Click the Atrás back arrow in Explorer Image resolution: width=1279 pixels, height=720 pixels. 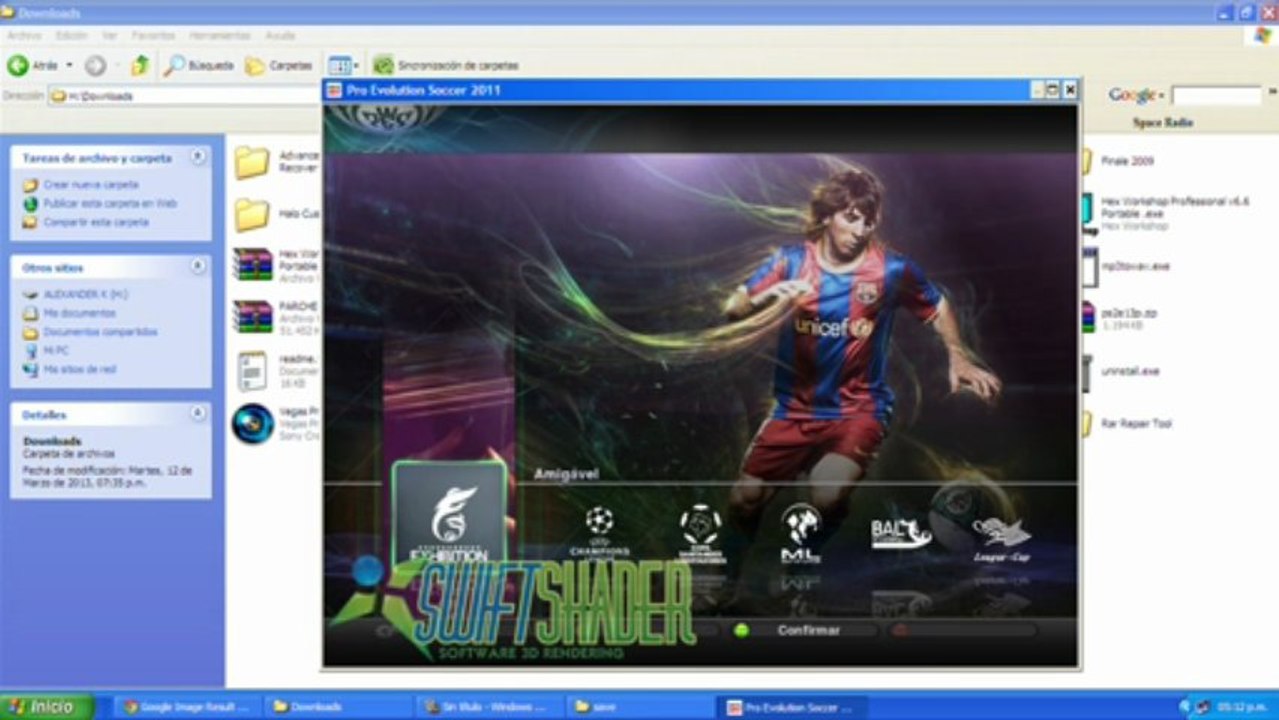pos(32,65)
